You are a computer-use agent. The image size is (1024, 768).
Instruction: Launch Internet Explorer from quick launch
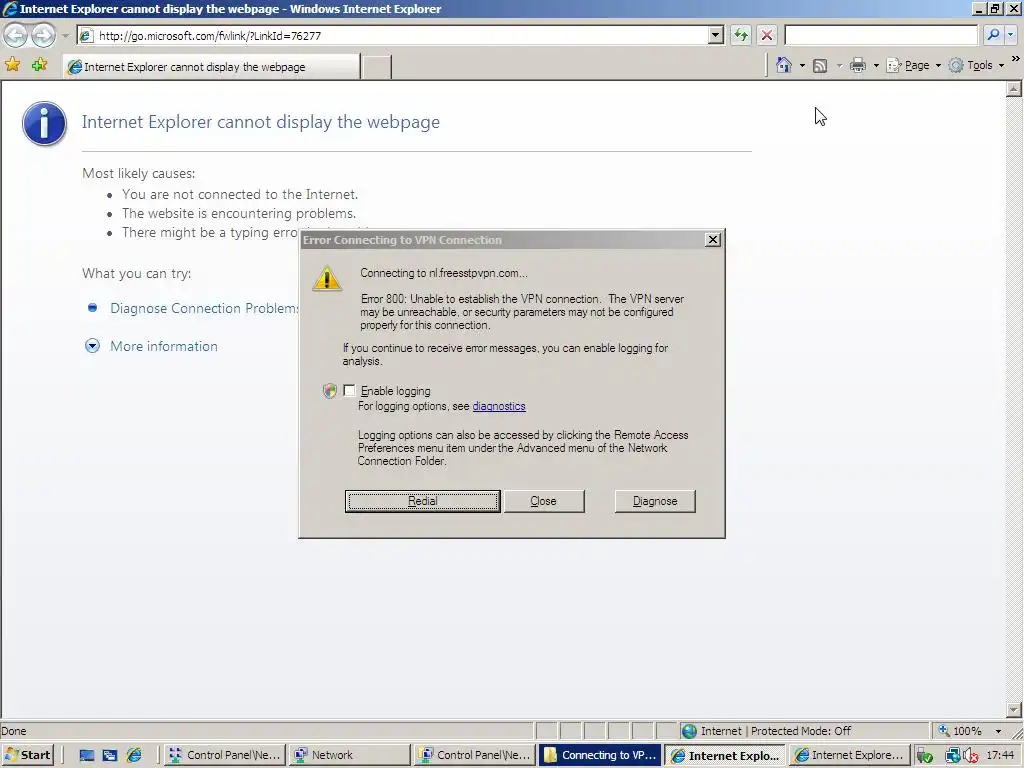[x=134, y=756]
